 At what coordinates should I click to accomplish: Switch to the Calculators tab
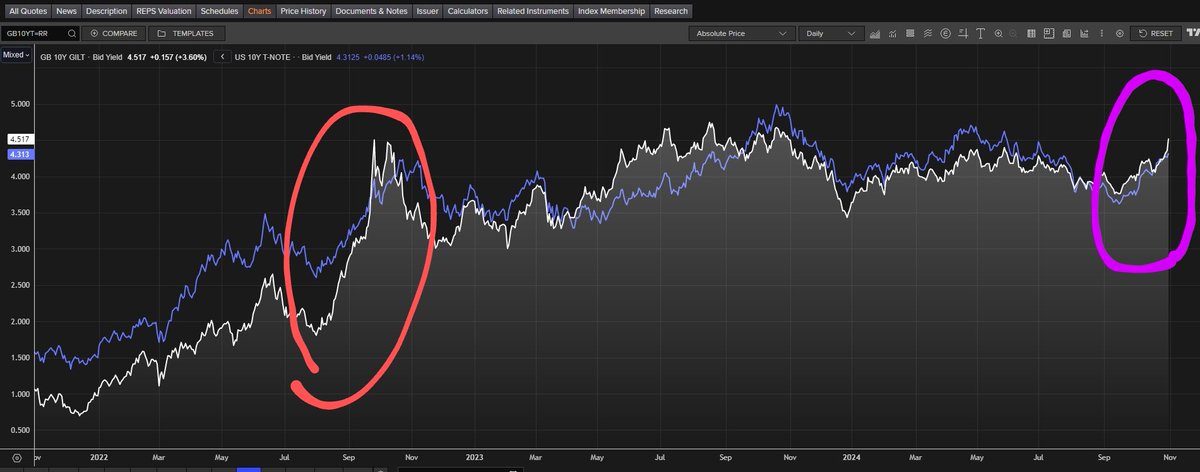[x=468, y=11]
